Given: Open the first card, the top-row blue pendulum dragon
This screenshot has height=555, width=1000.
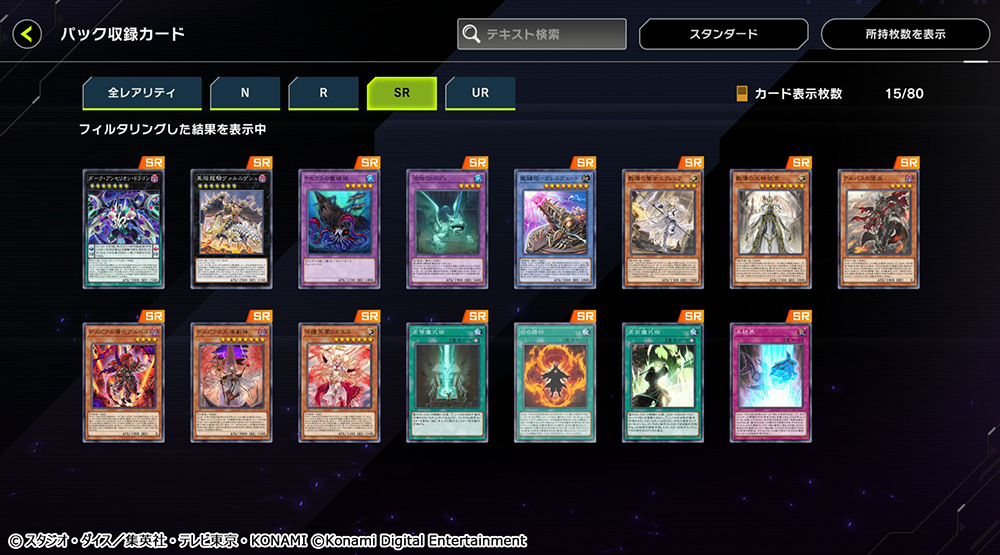Looking at the screenshot, I should click(124, 229).
